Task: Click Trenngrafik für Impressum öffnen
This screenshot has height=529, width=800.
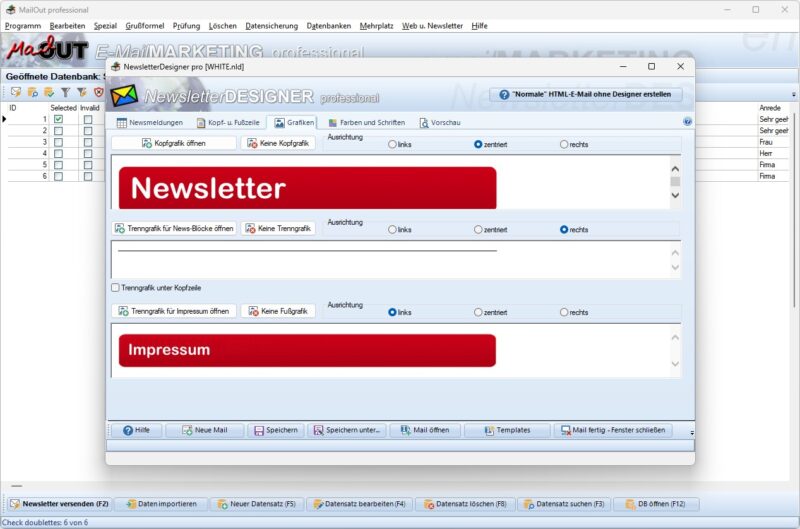Action: click(173, 311)
